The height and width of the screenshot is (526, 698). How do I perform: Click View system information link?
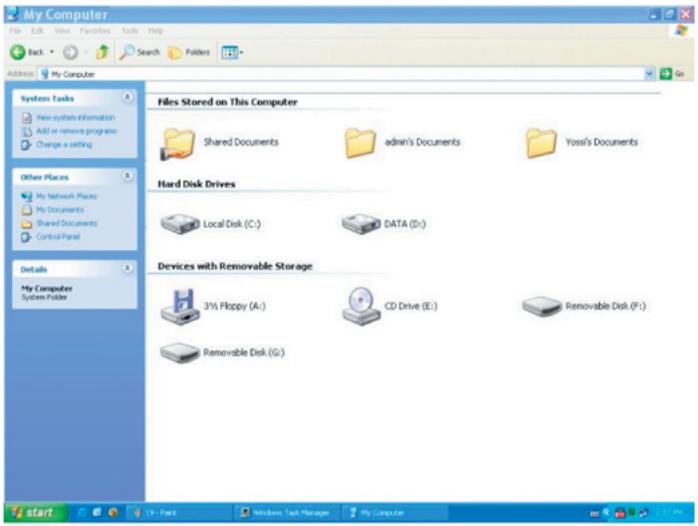coord(75,117)
